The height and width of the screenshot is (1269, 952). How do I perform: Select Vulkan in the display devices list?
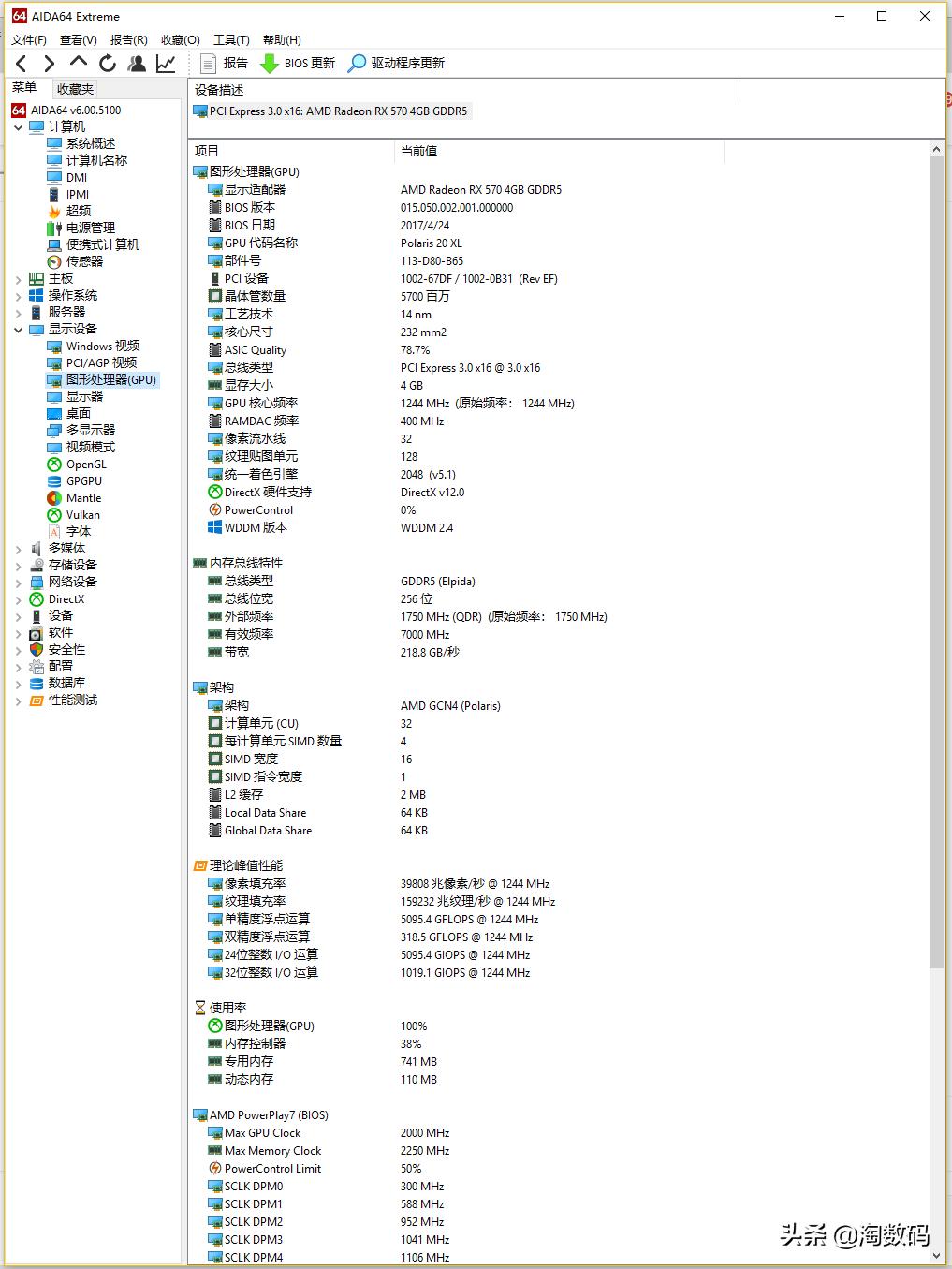pyautogui.click(x=79, y=514)
